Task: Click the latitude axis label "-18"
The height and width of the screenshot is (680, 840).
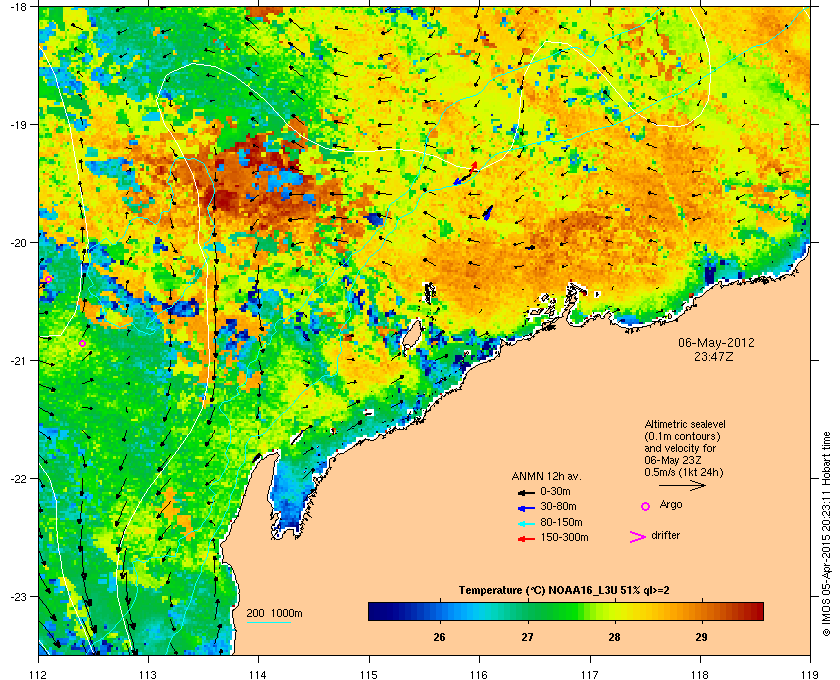Action: pyautogui.click(x=19, y=6)
